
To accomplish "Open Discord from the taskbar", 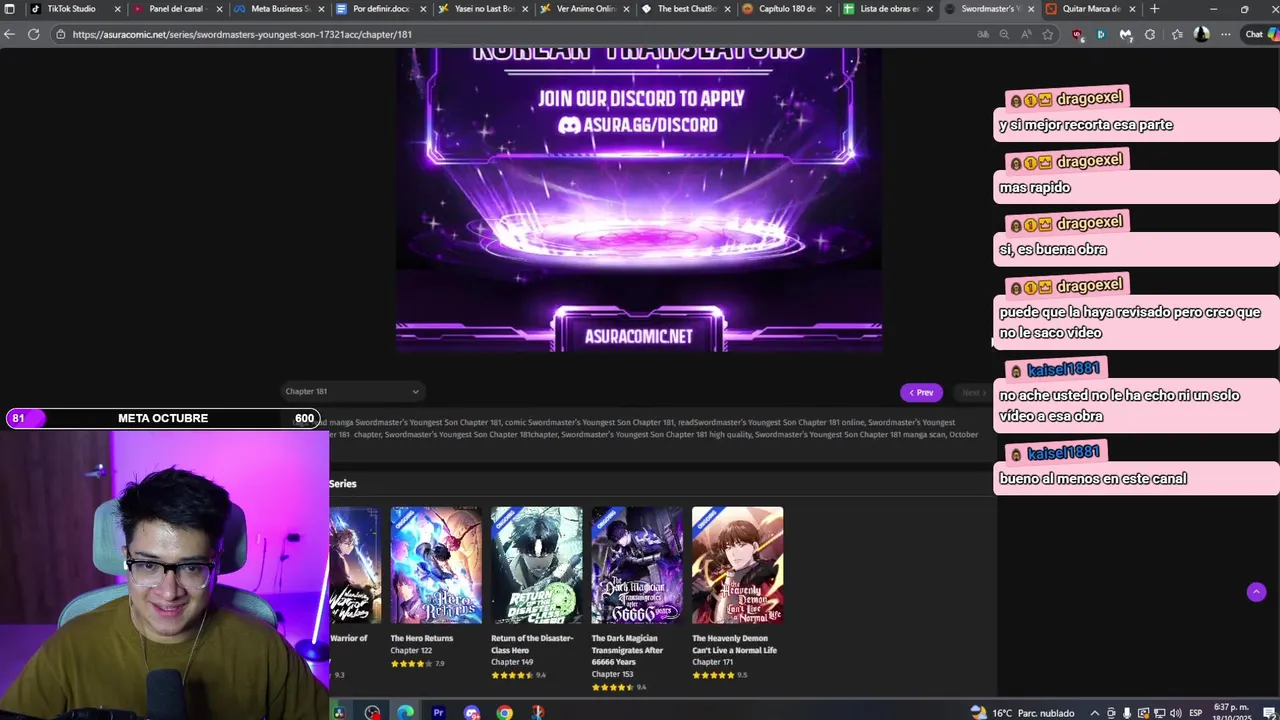I will (x=472, y=713).
